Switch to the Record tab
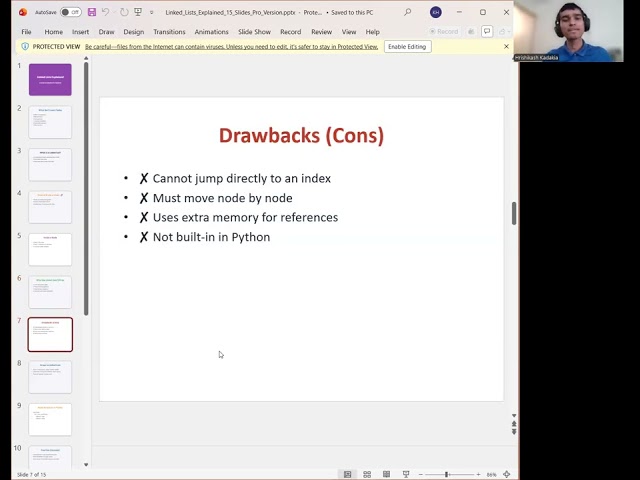 [x=291, y=32]
